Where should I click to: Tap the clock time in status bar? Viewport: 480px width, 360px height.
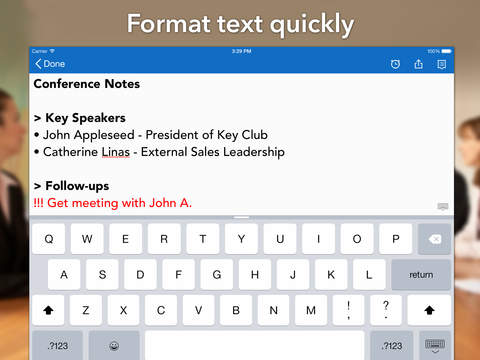pos(242,51)
